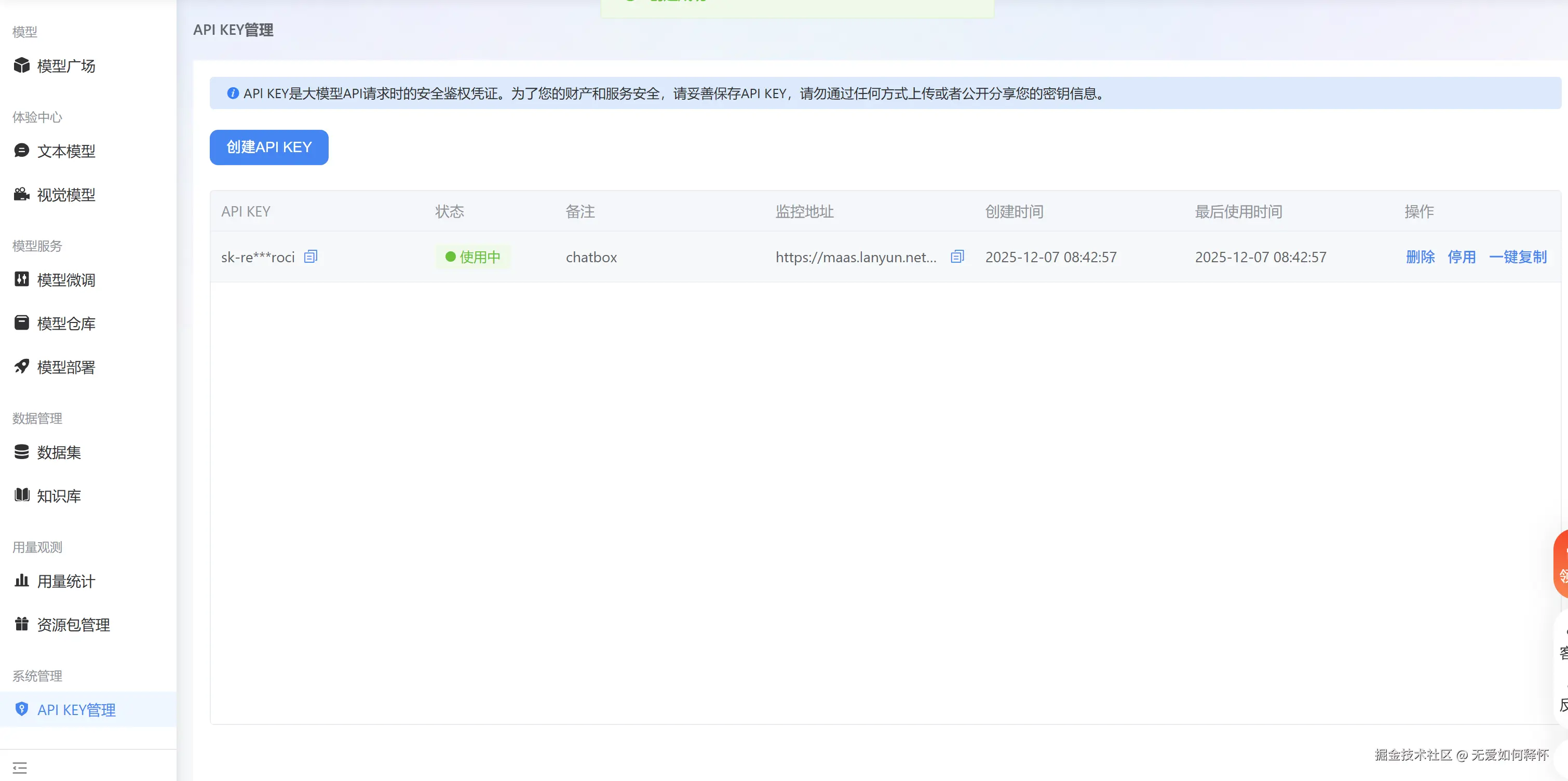Copy the sk-re***roci API key icon
Viewport: 1568px width, 781px height.
(x=310, y=257)
